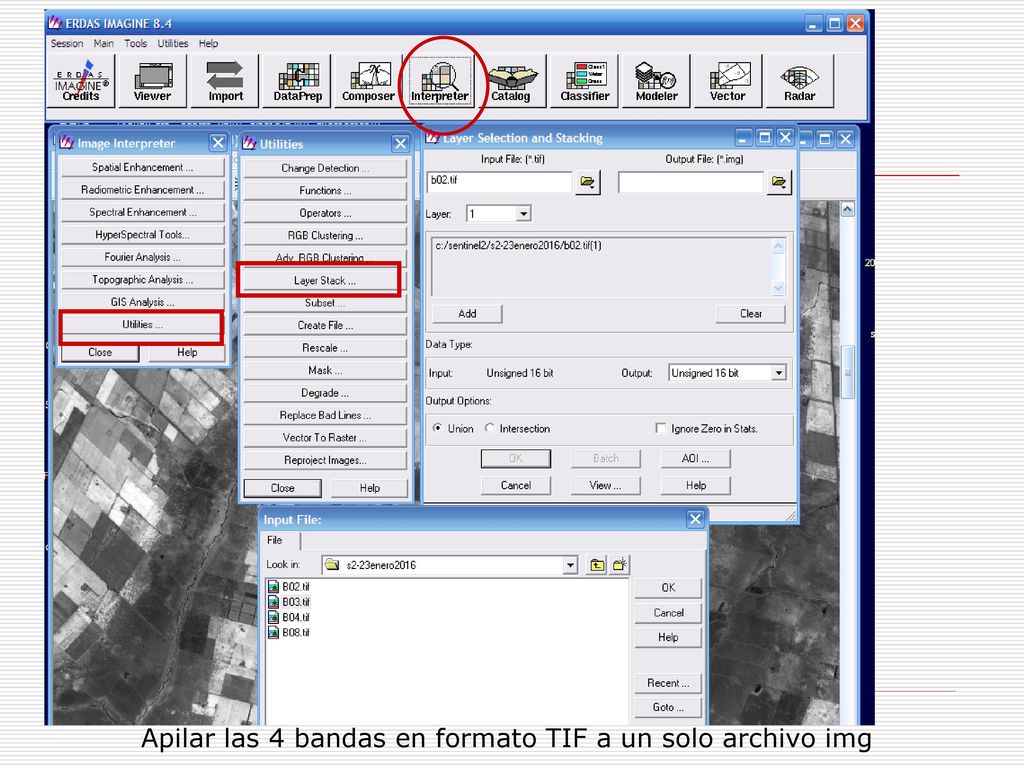Browse for the output img file
1024x768 pixels.
click(779, 182)
